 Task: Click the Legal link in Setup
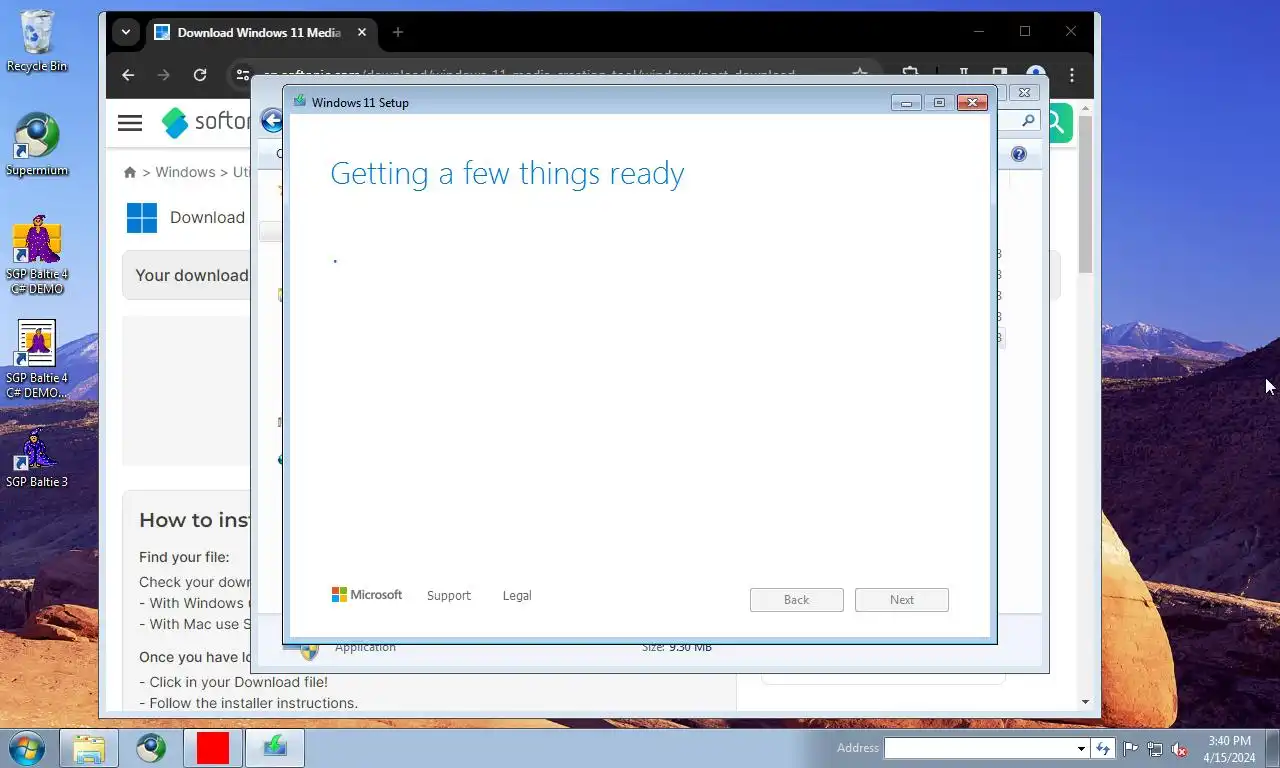click(x=517, y=595)
